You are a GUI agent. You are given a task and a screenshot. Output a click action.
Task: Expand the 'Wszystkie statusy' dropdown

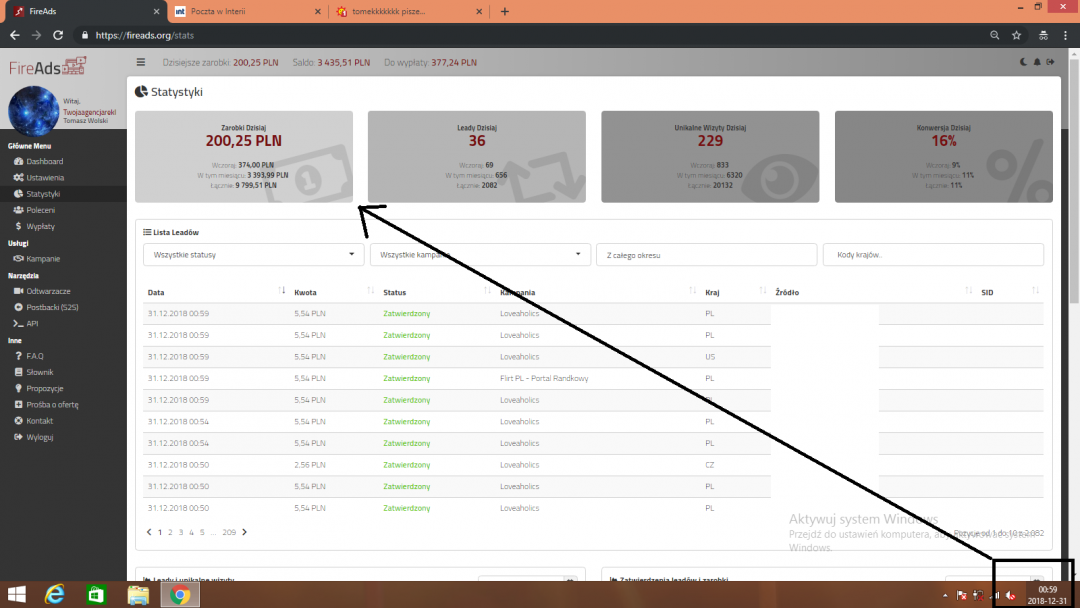(x=254, y=255)
